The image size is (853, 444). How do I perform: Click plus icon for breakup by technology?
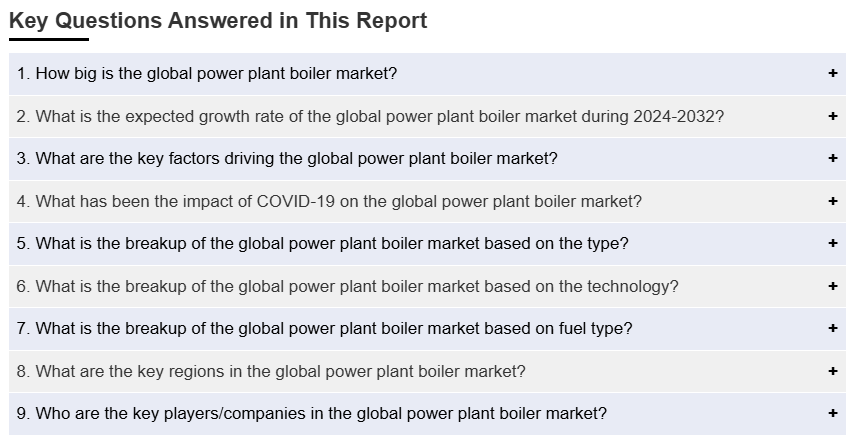tap(832, 286)
